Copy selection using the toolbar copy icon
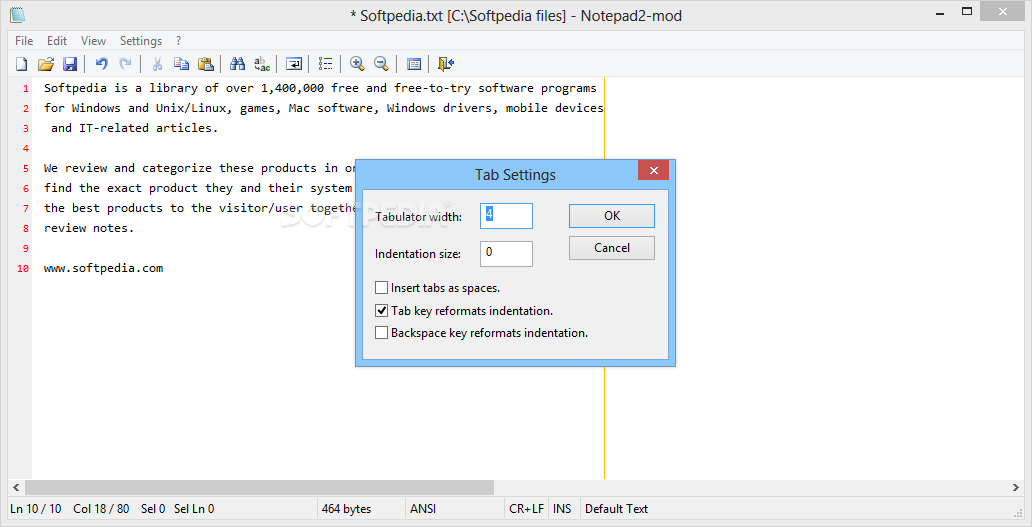This screenshot has height=527, width=1032. click(181, 64)
